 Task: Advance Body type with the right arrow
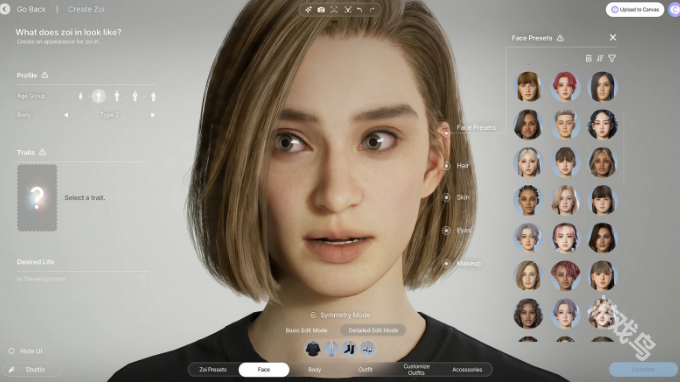[x=153, y=115]
